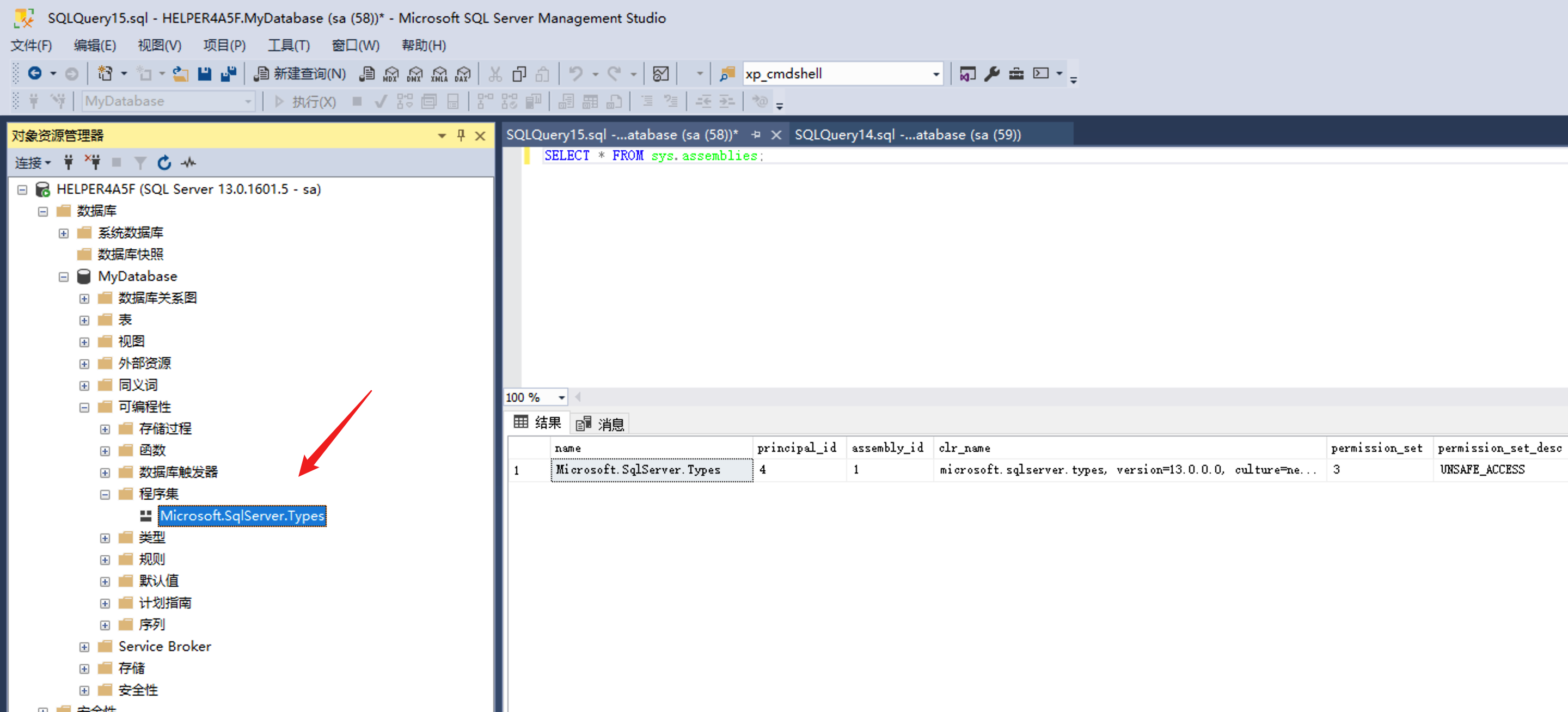
Task: Switch to the 消息 results tab
Action: click(601, 423)
